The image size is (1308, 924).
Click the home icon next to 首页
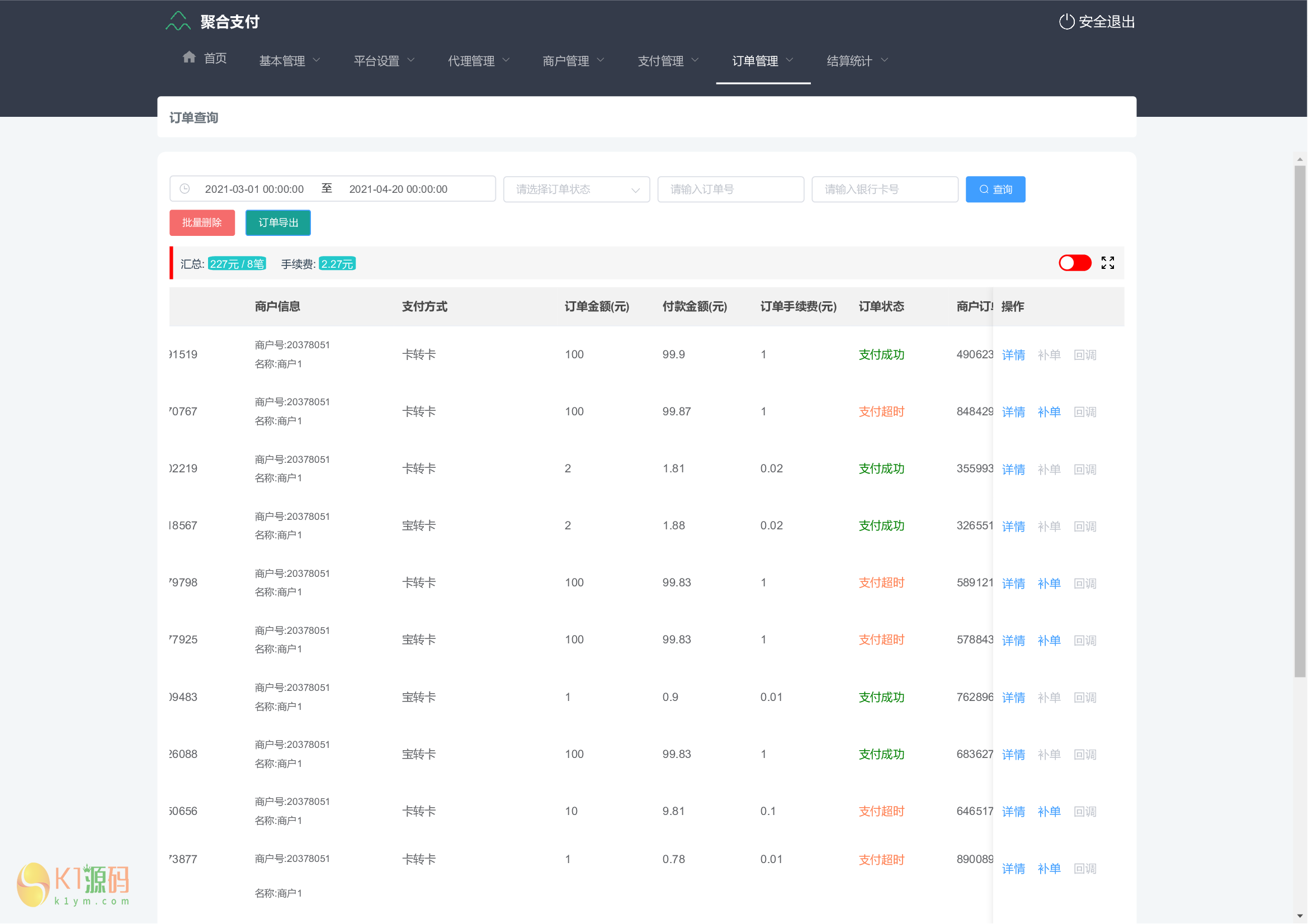pos(189,58)
